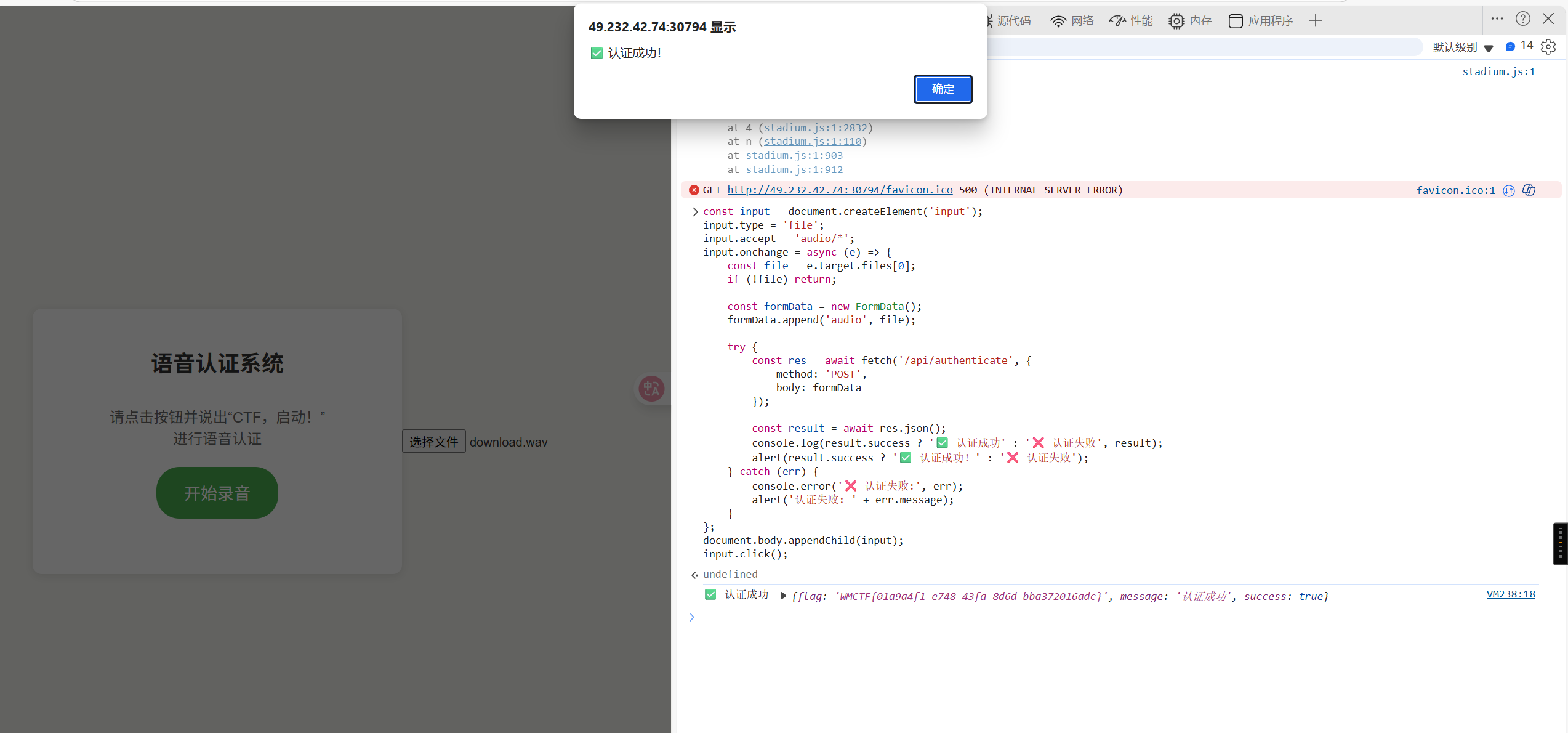Open the 内存 (Memory) panel tab
The image size is (1568, 733).
[1191, 21]
